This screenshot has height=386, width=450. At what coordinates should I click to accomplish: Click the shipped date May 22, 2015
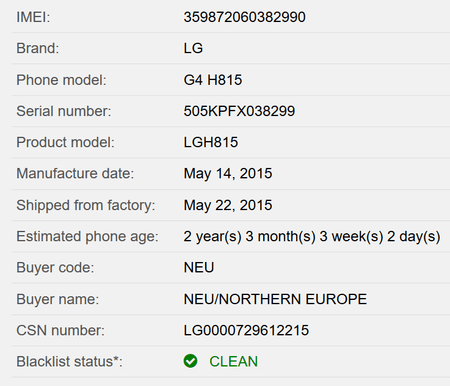coord(228,205)
